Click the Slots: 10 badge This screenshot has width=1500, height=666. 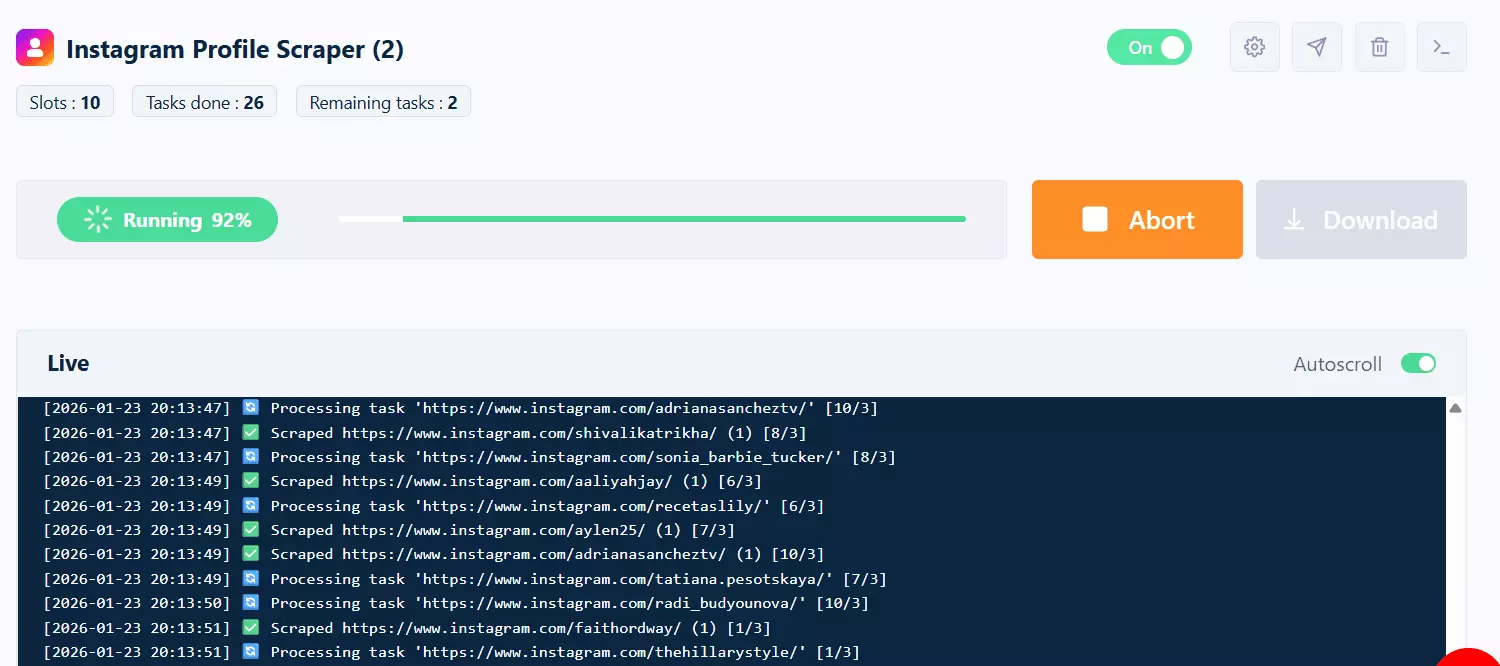point(65,102)
